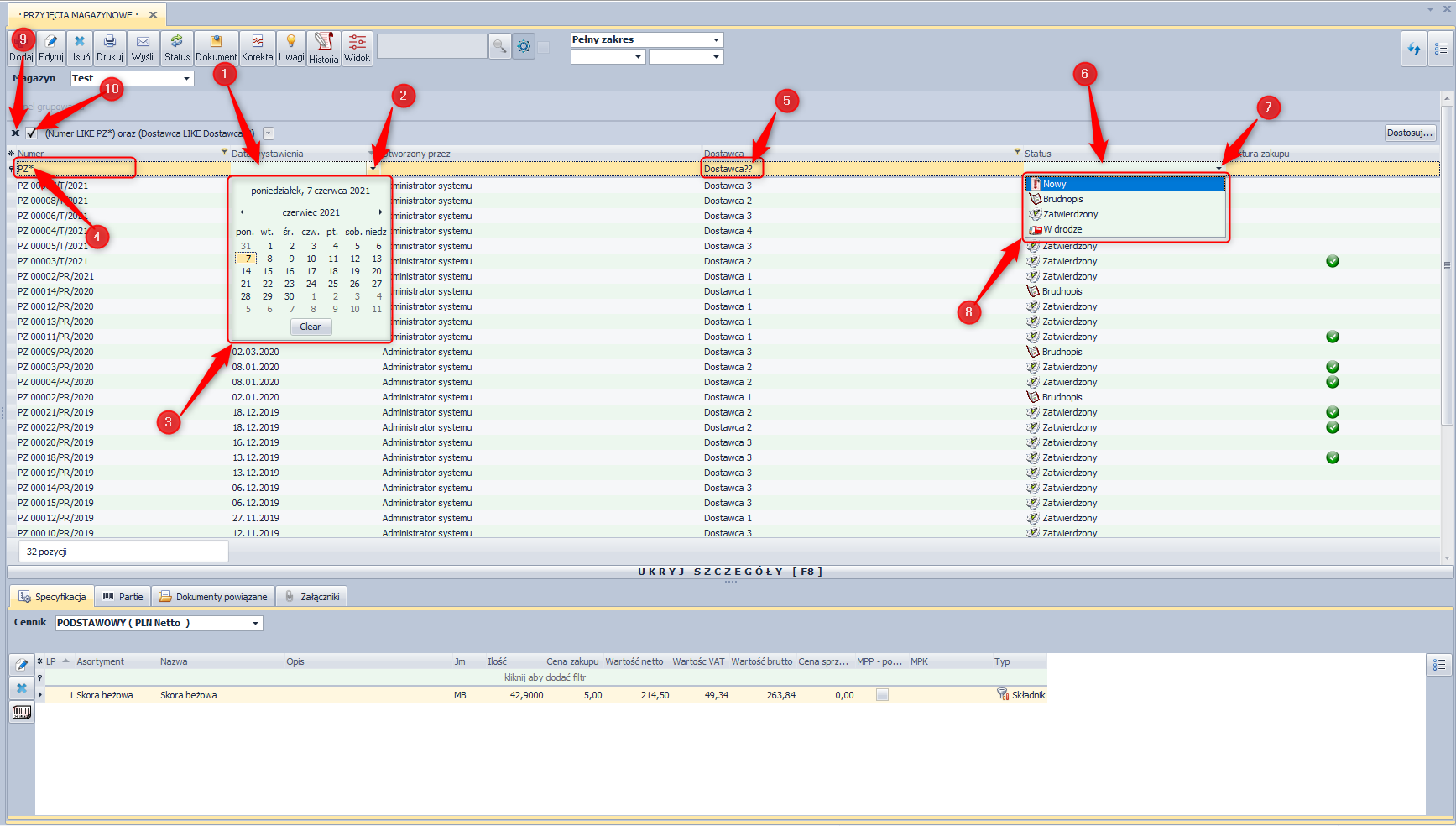
Task: Switch to the Dokumenty powiązane tab
Action: (x=213, y=597)
